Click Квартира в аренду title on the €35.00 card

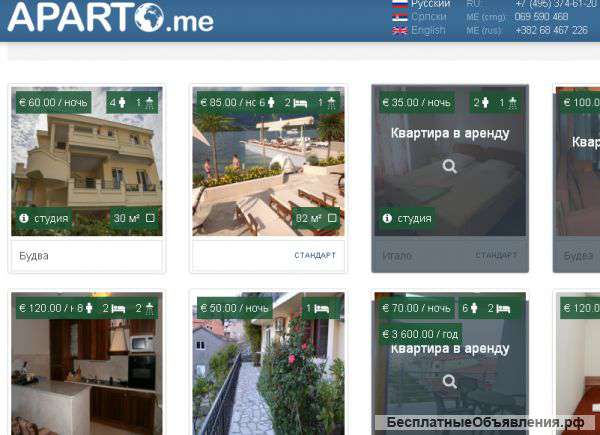[450, 133]
